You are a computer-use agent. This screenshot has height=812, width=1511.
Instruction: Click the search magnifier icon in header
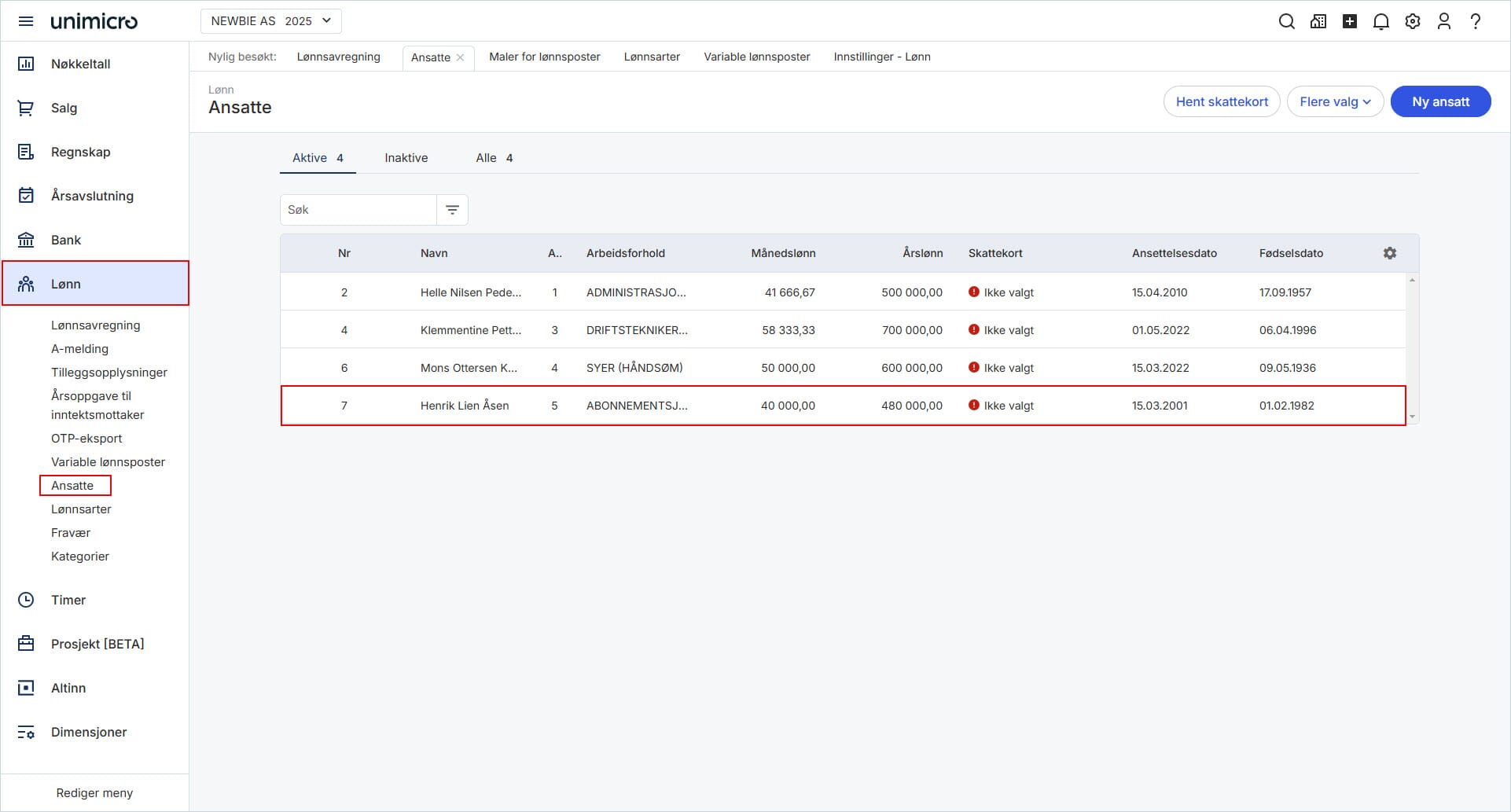[x=1286, y=21]
